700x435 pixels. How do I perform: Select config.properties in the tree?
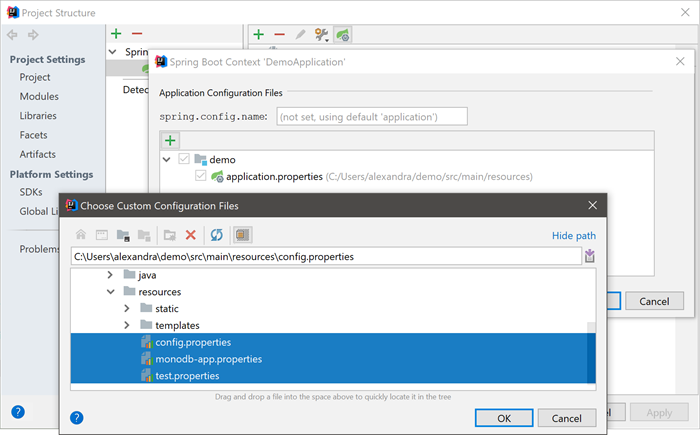(333, 342)
